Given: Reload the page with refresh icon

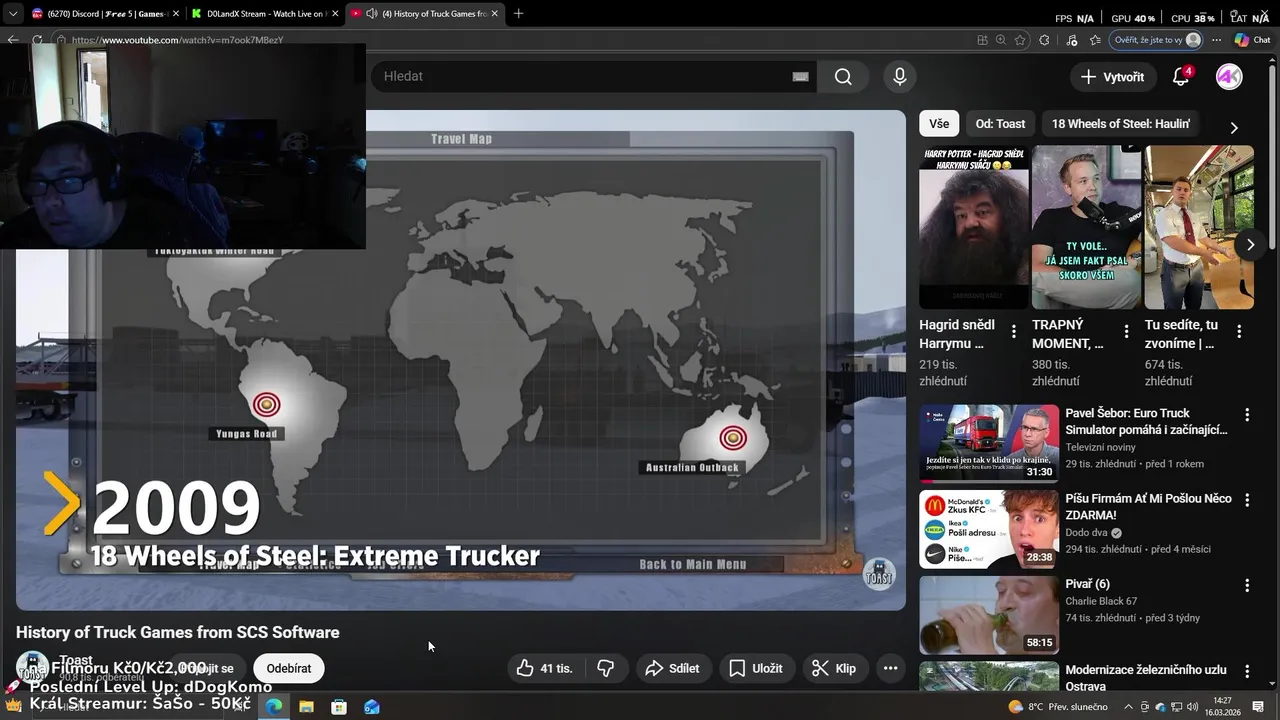Looking at the screenshot, I should (38, 40).
